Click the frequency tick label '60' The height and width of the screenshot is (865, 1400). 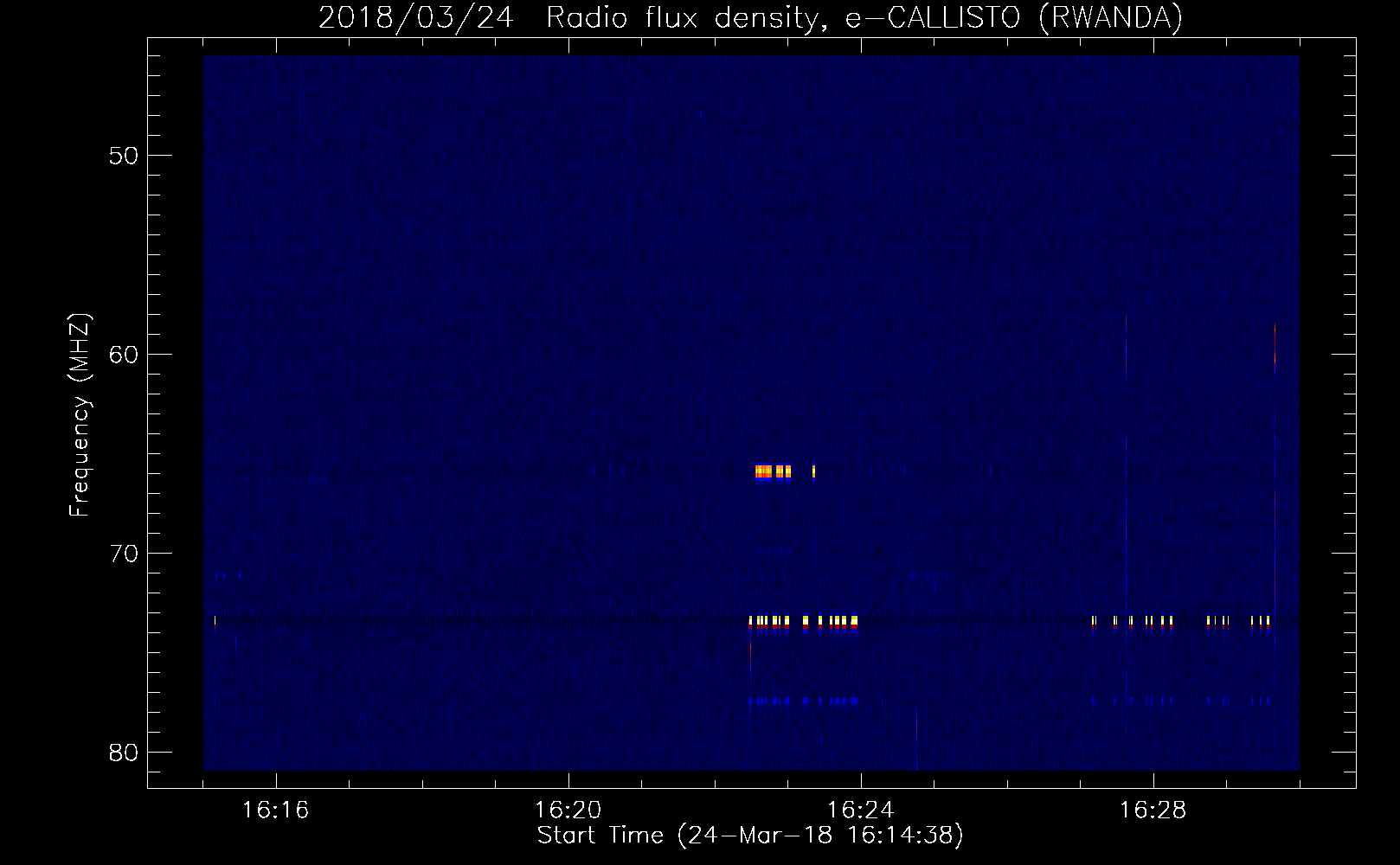(x=122, y=355)
